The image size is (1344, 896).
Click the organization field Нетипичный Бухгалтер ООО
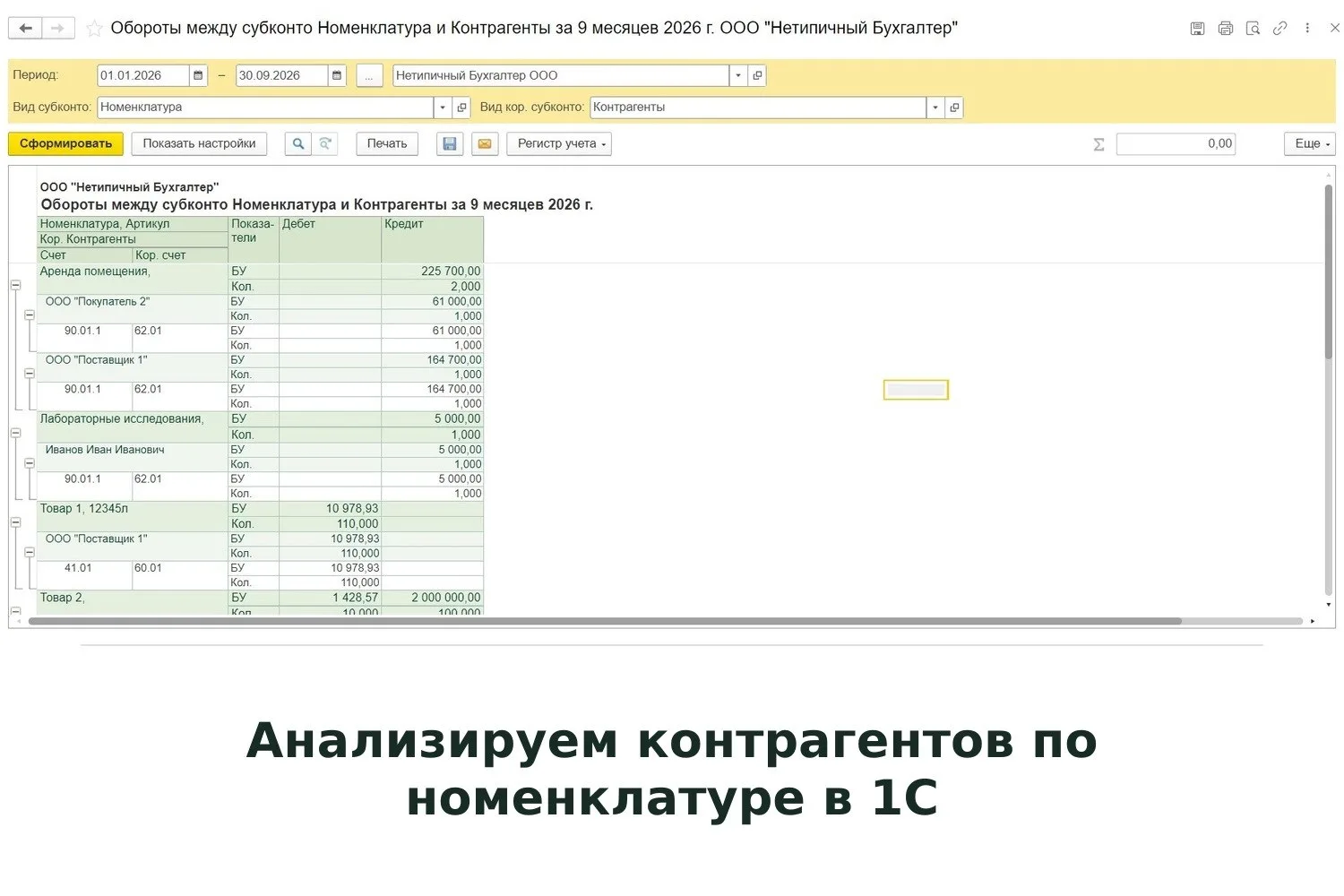point(561,75)
